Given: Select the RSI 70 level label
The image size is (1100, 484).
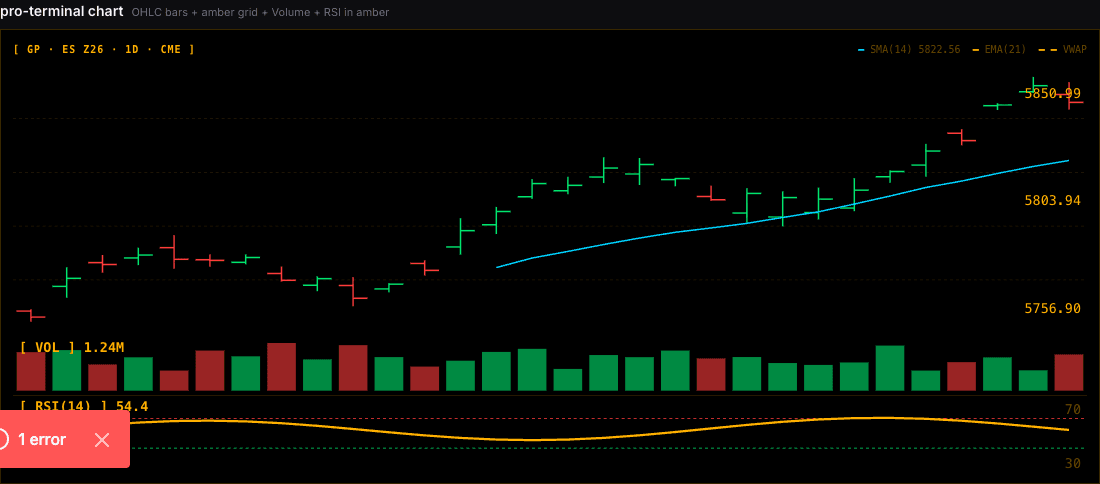Looking at the screenshot, I should tap(1073, 409).
